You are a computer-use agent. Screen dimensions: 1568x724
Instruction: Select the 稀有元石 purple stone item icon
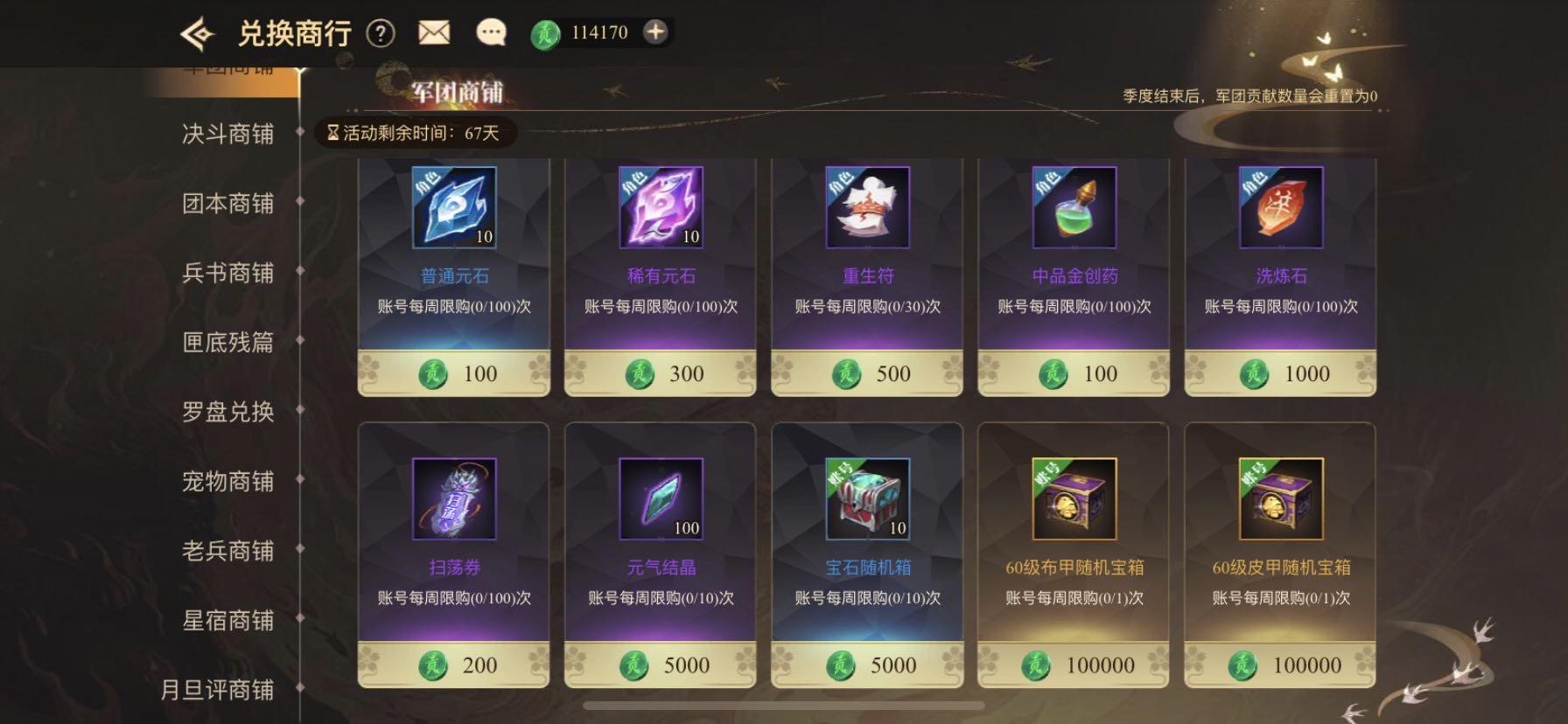661,207
